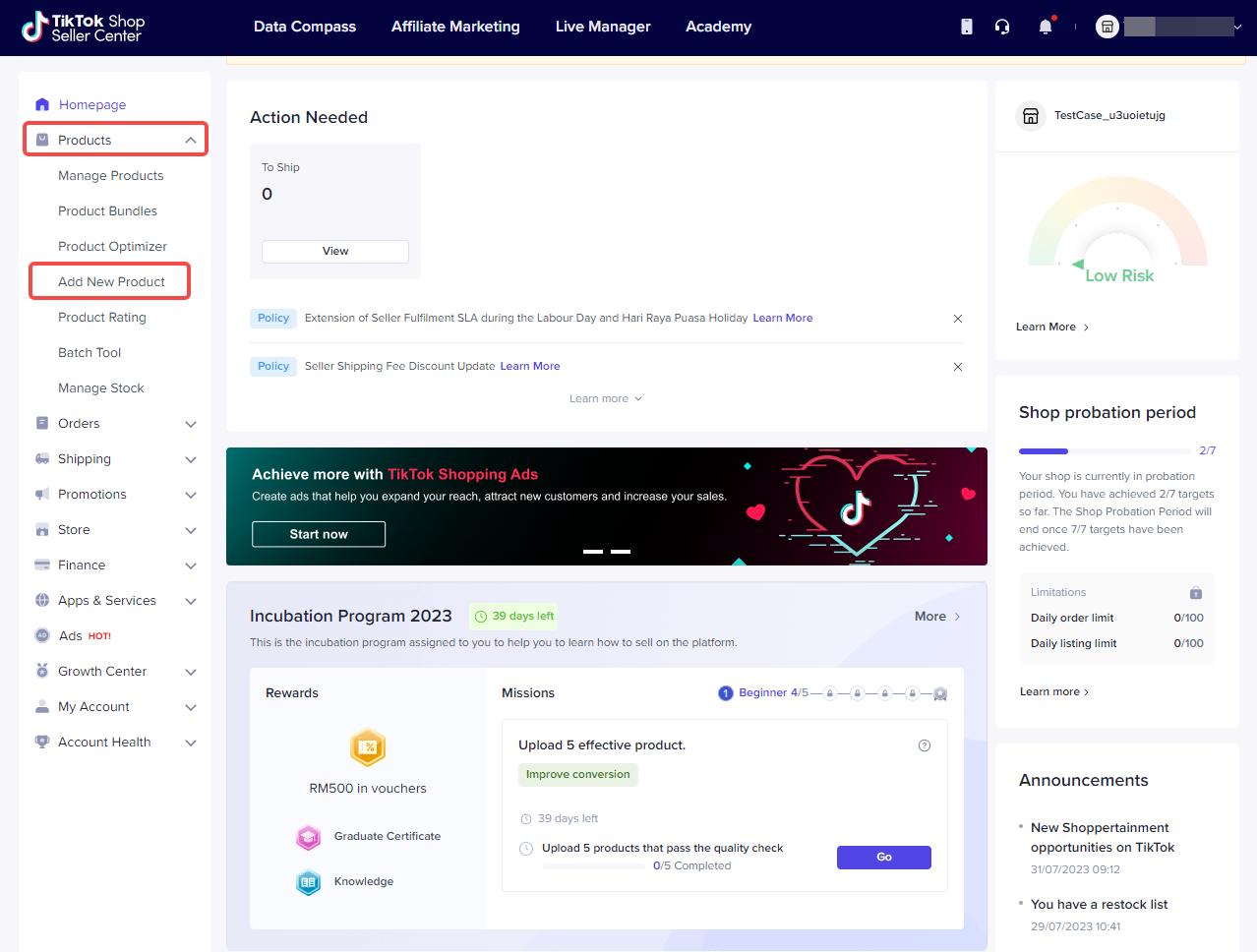This screenshot has width=1257, height=952.
Task: Go to Affiliate Marketing
Action: pos(455,27)
